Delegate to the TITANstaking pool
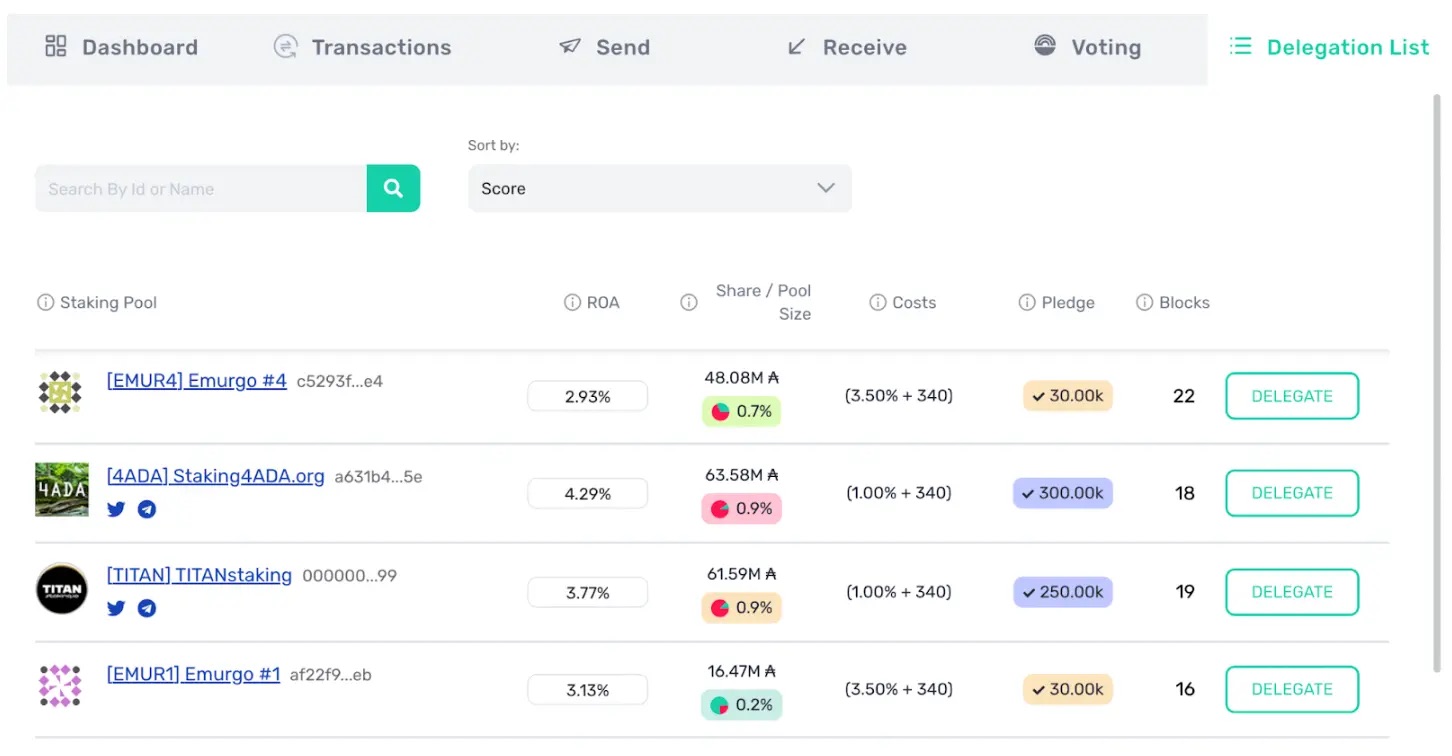Viewport: 1452px width, 756px height. click(1291, 592)
